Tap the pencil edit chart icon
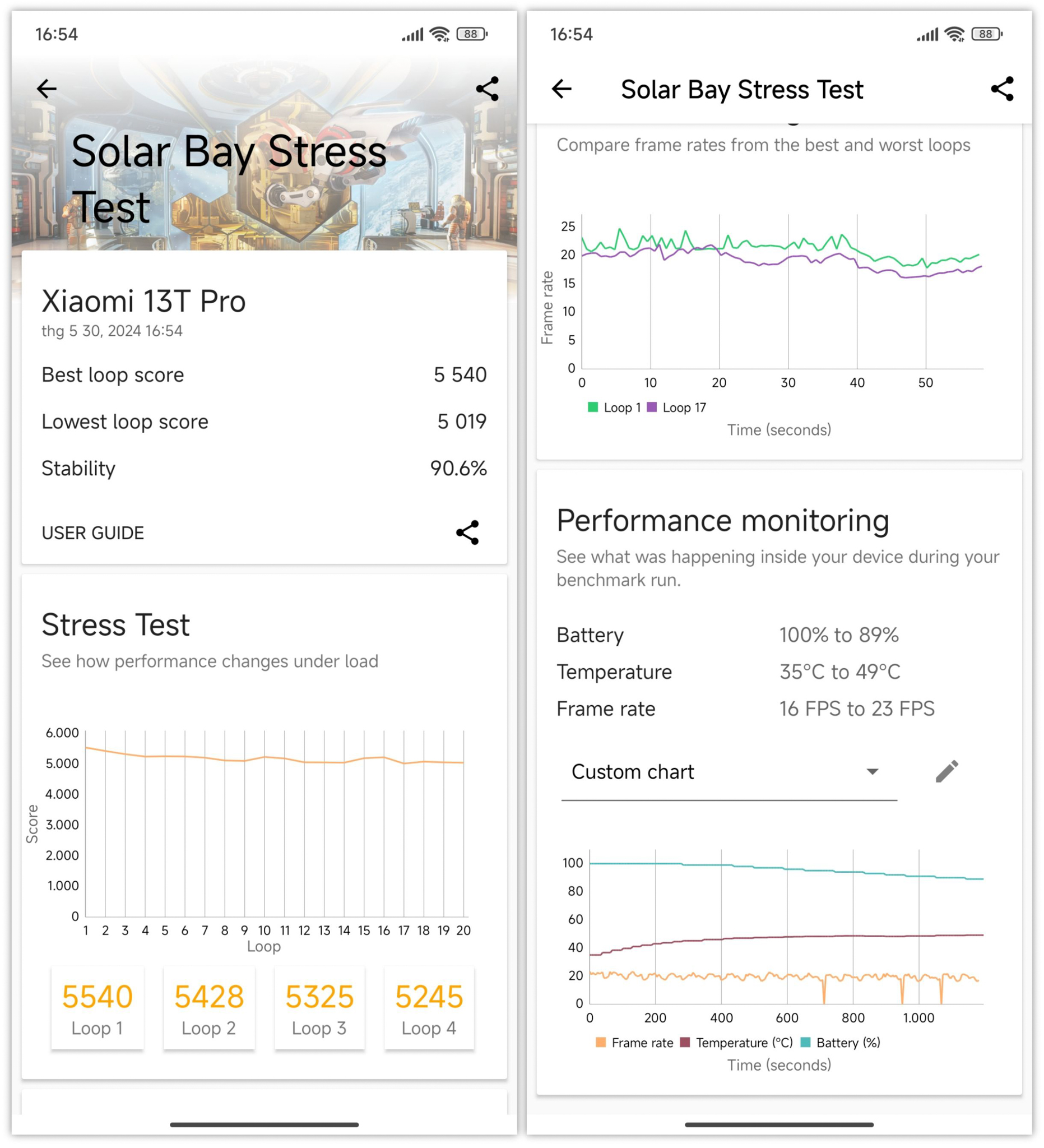Screen dimensions: 1044x1148 click(x=947, y=772)
